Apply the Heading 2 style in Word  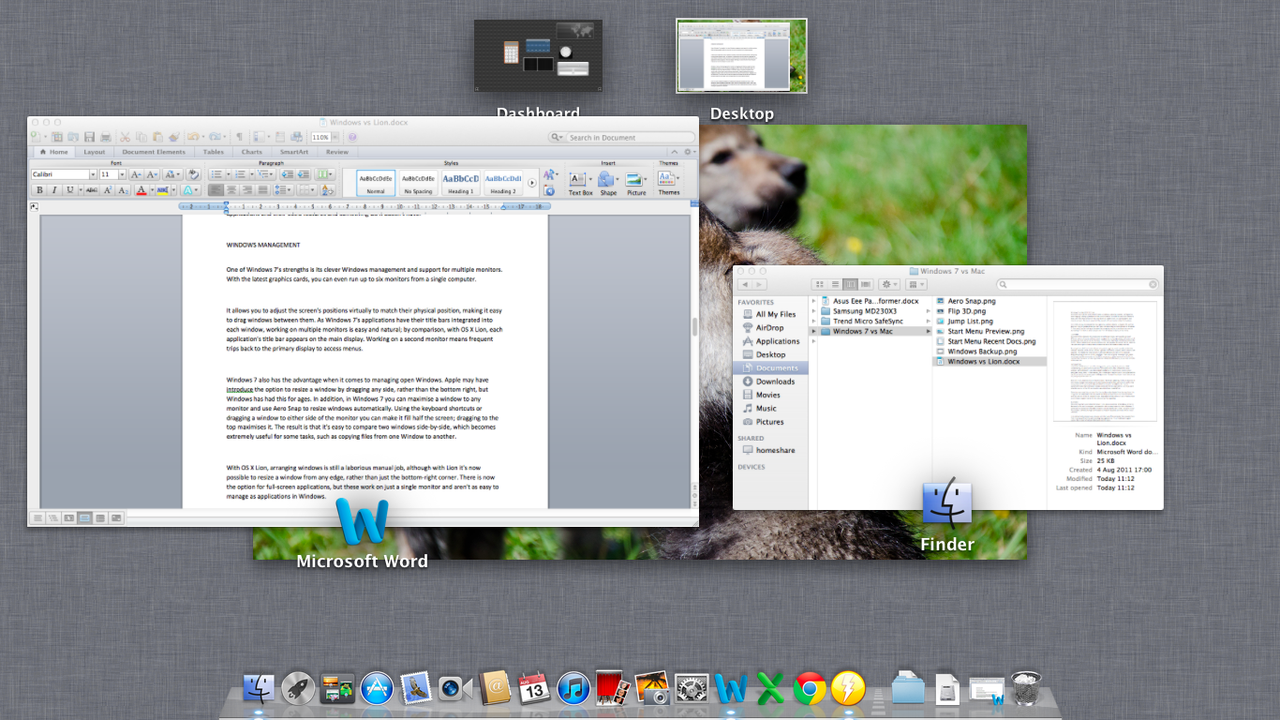pos(503,182)
